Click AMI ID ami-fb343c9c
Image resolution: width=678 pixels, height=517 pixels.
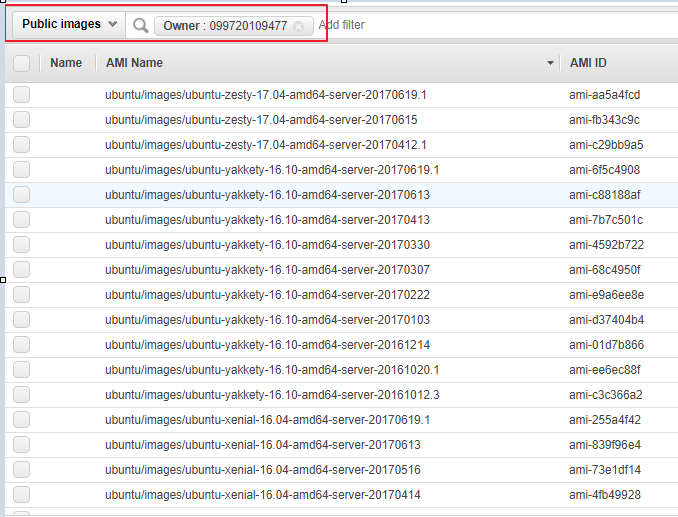coord(604,120)
